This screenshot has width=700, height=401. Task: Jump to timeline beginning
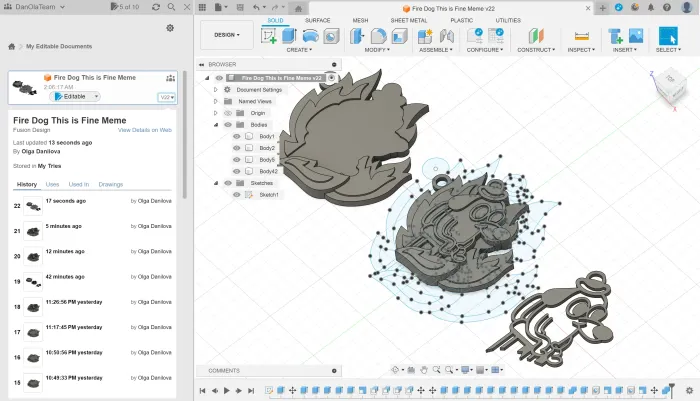[202, 391]
